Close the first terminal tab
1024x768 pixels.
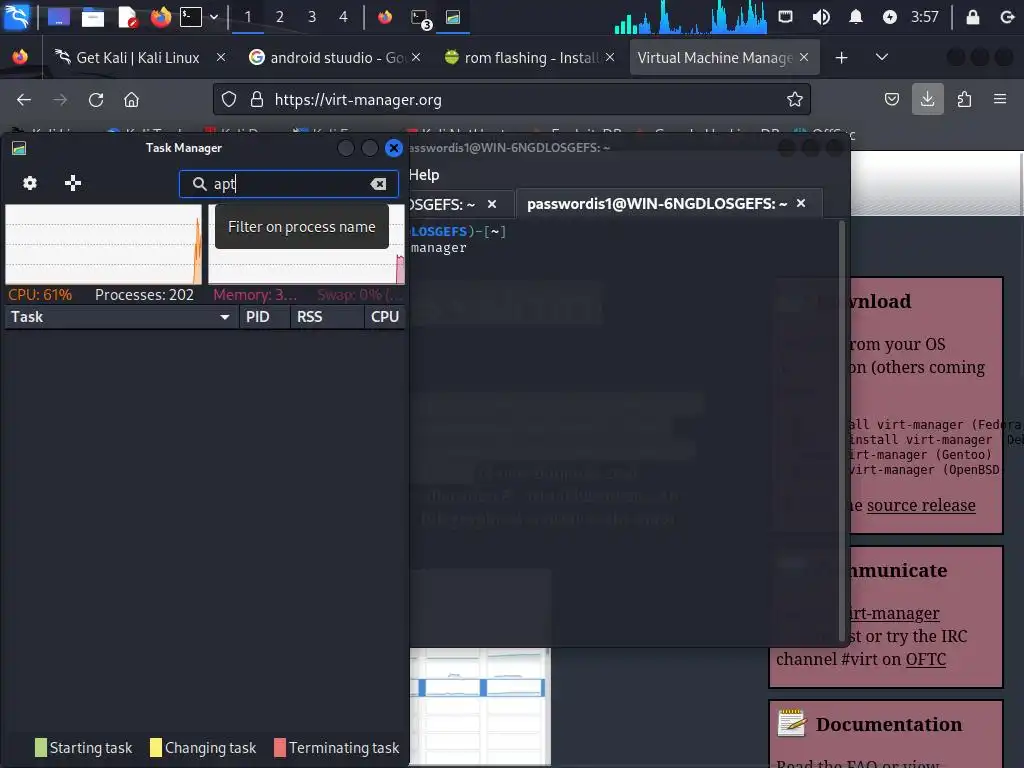[492, 204]
